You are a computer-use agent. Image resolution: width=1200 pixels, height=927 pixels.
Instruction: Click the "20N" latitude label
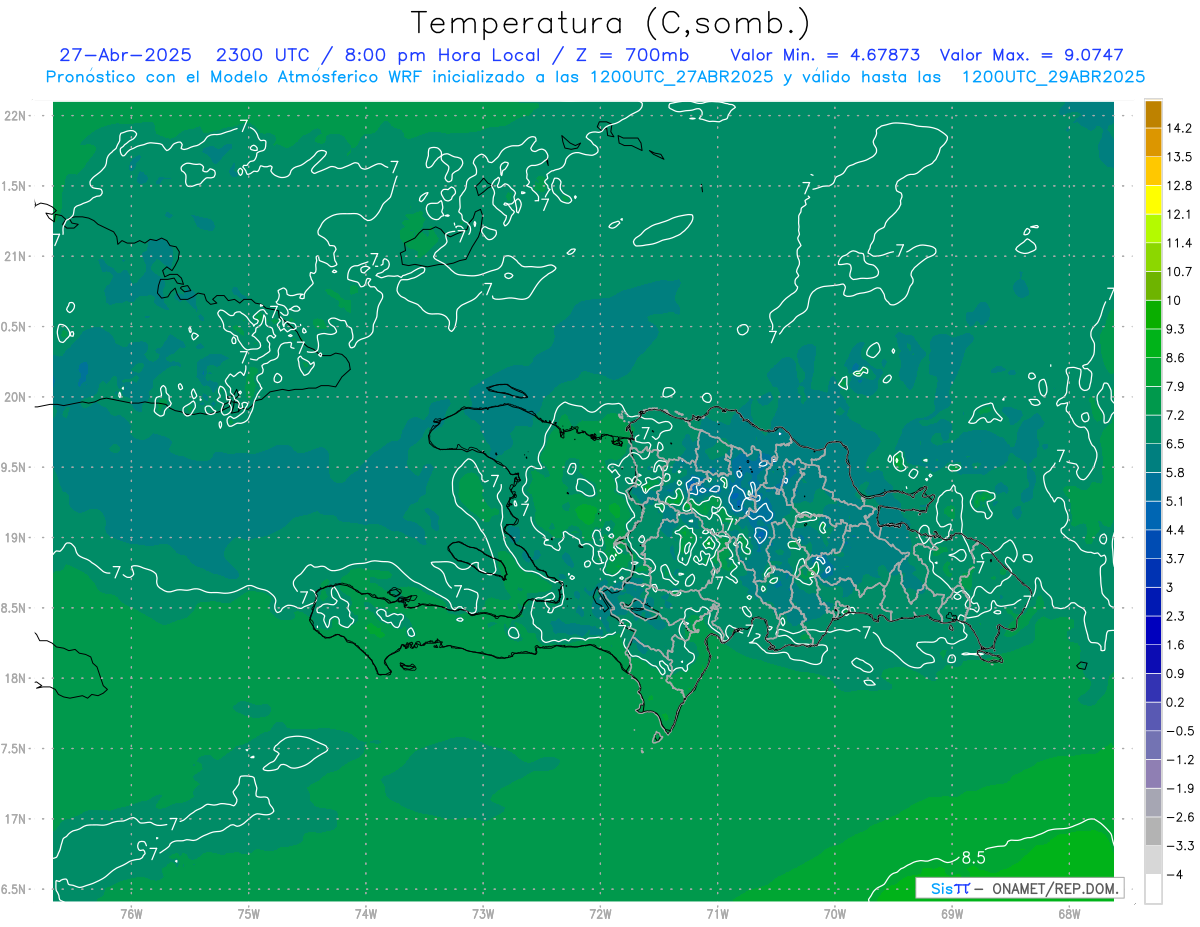[x=15, y=397]
